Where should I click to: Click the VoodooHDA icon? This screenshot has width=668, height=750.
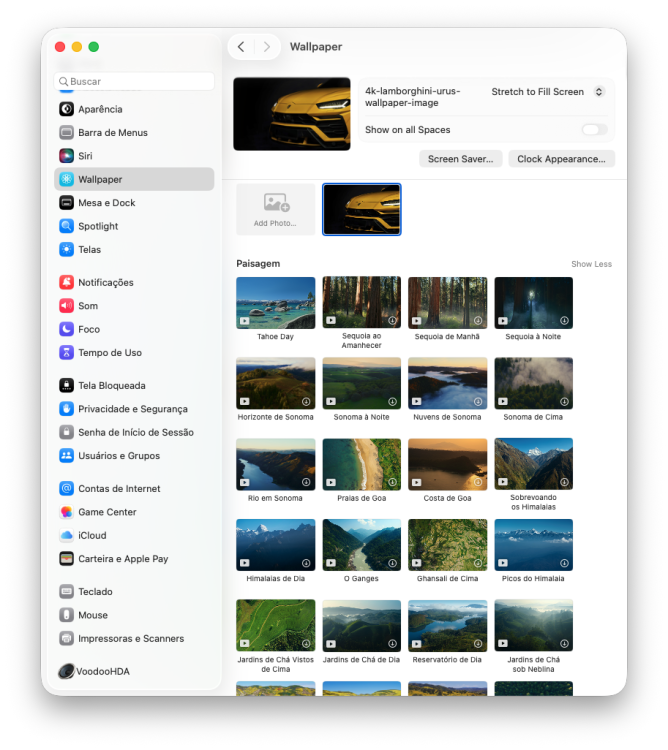[66, 672]
